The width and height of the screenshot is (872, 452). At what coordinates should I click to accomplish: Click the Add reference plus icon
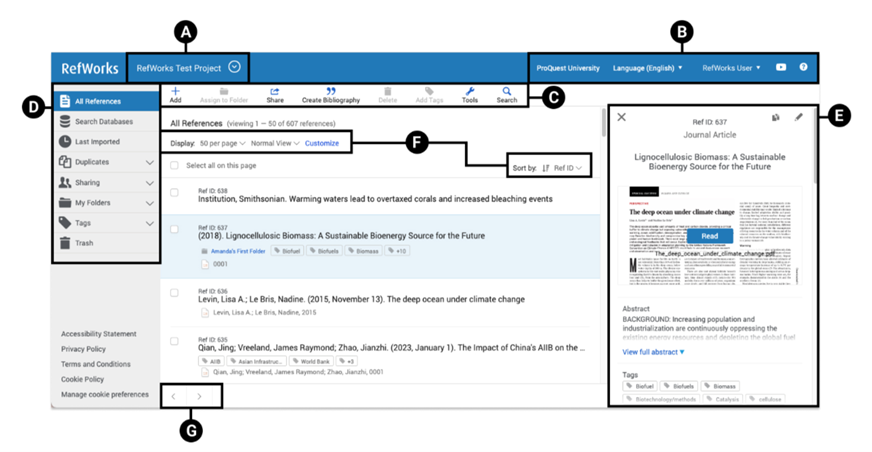click(175, 91)
